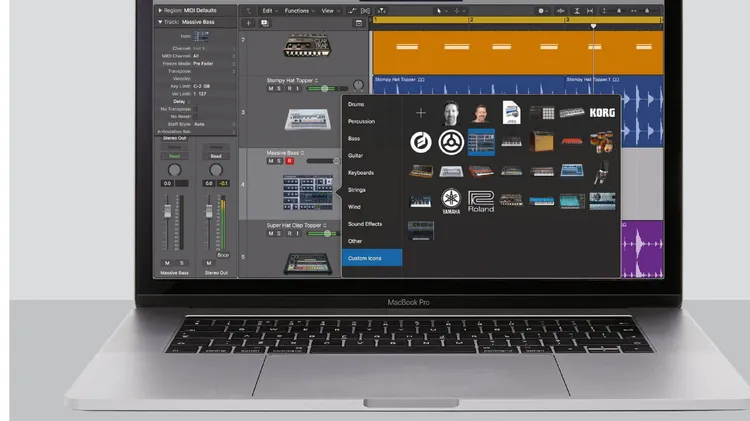Screen dimensions: 750x421
Task: Pick the Yamaha logo icon
Action: [x=451, y=201]
